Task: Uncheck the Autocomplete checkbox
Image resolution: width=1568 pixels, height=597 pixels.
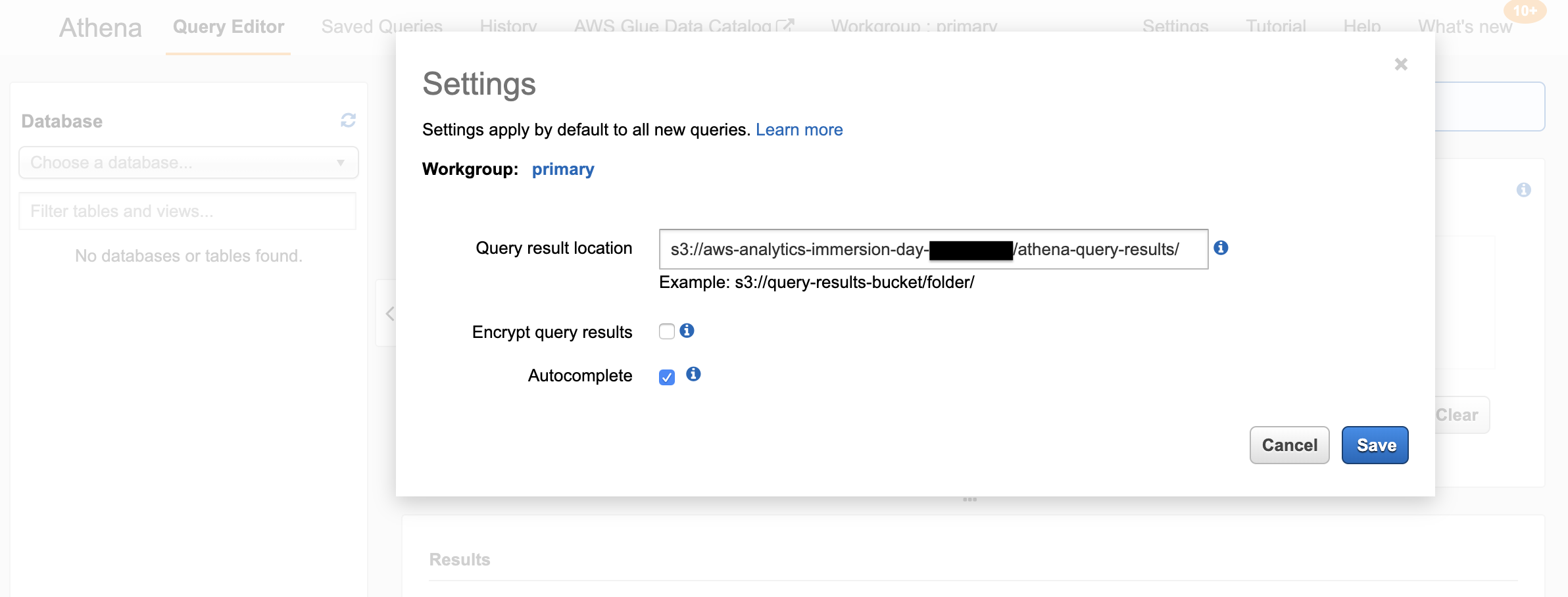Action: point(667,377)
